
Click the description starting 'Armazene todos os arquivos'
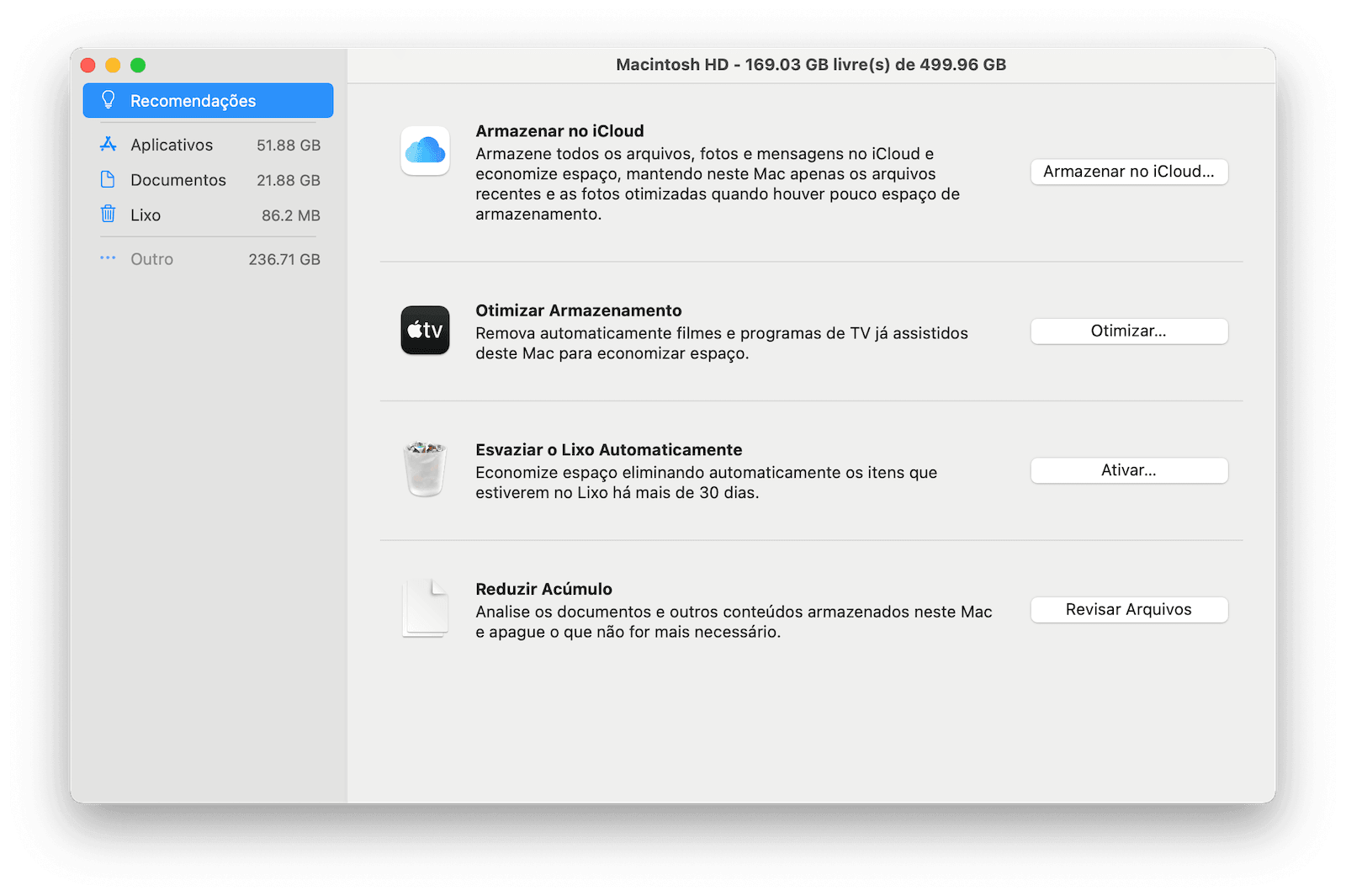point(718,183)
